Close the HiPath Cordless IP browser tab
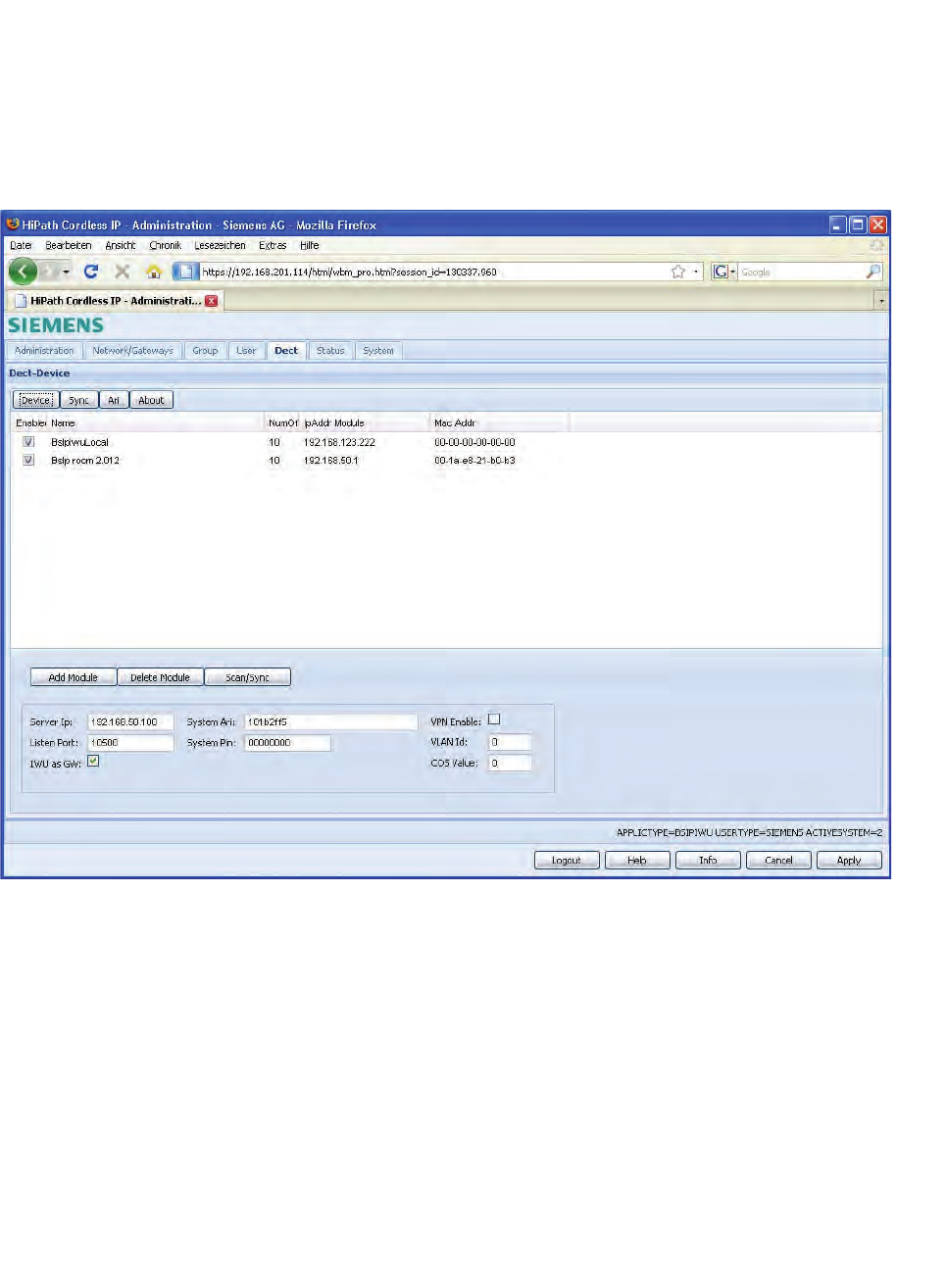 (x=211, y=301)
